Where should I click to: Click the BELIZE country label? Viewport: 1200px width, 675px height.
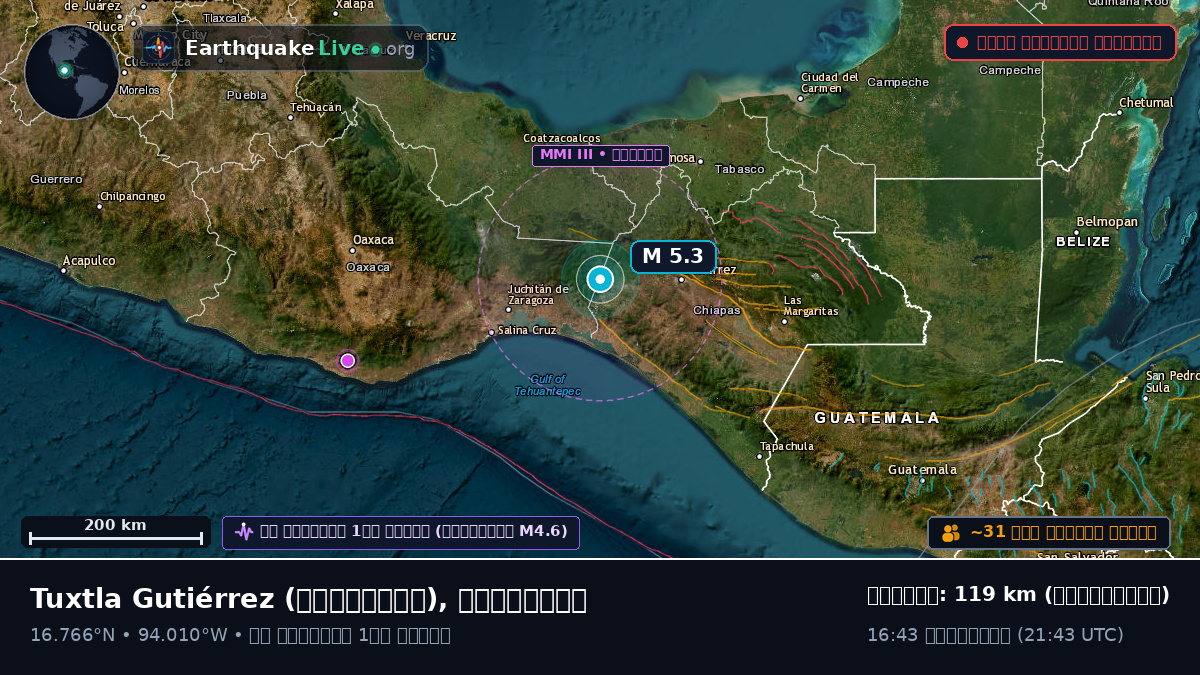tap(1083, 242)
